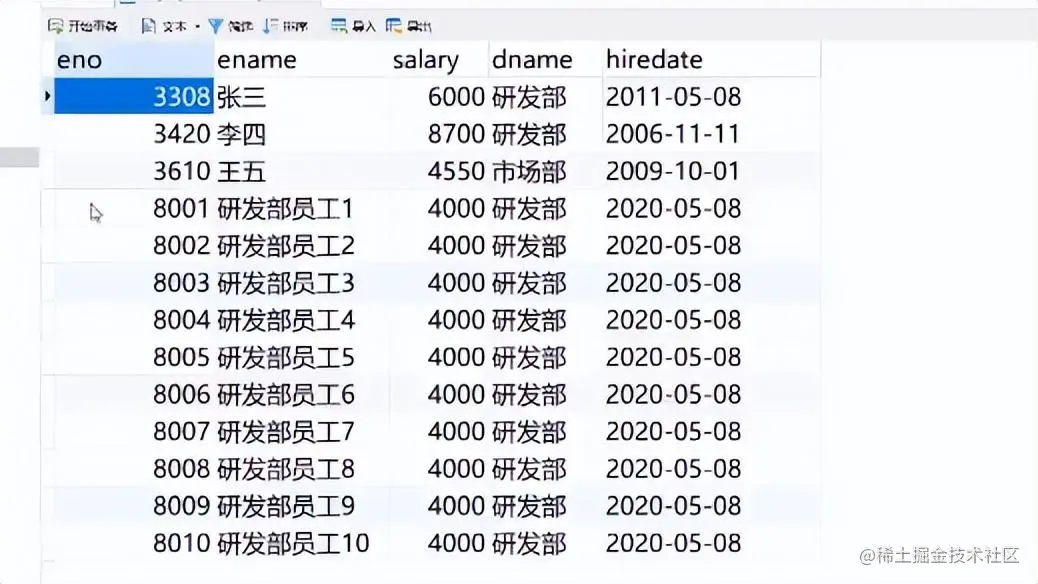The image size is (1038, 584).
Task: Select the hiredate cell 2011-05-08
Action: (x=712, y=97)
